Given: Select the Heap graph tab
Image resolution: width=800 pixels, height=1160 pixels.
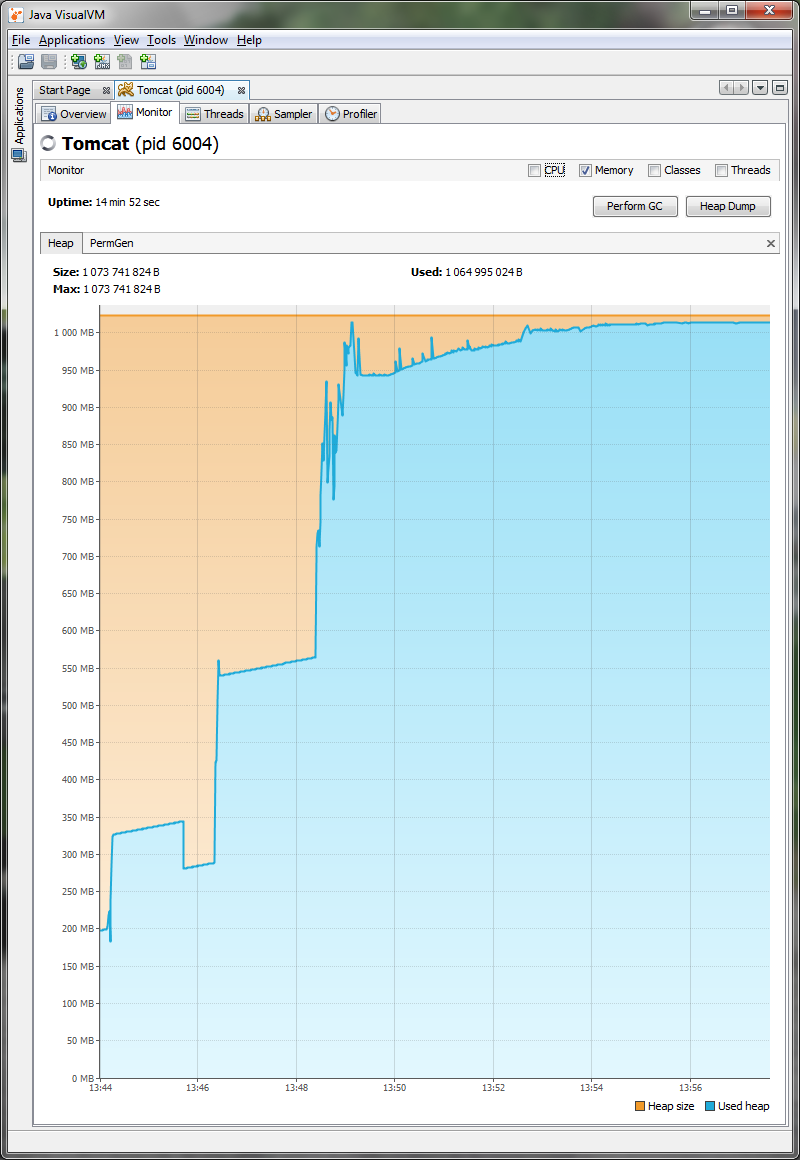Looking at the screenshot, I should 61,243.
